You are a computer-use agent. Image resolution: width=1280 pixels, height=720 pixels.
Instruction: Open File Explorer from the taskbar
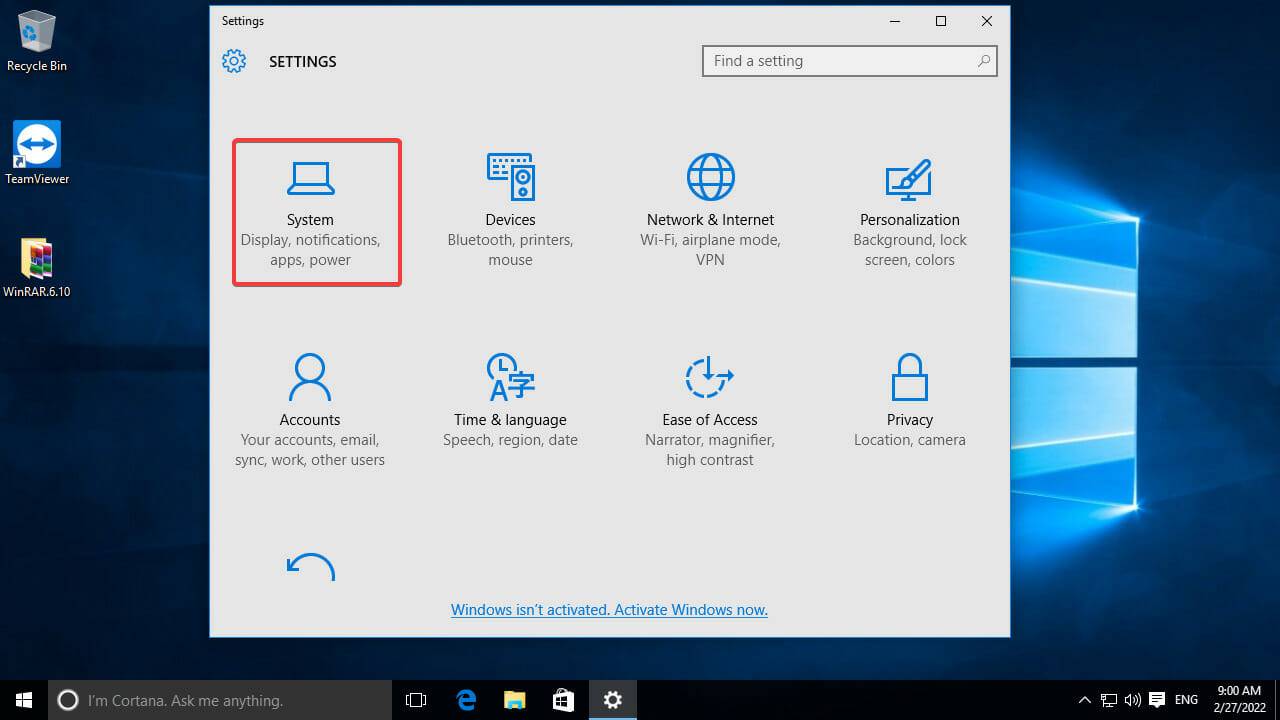tap(514, 699)
